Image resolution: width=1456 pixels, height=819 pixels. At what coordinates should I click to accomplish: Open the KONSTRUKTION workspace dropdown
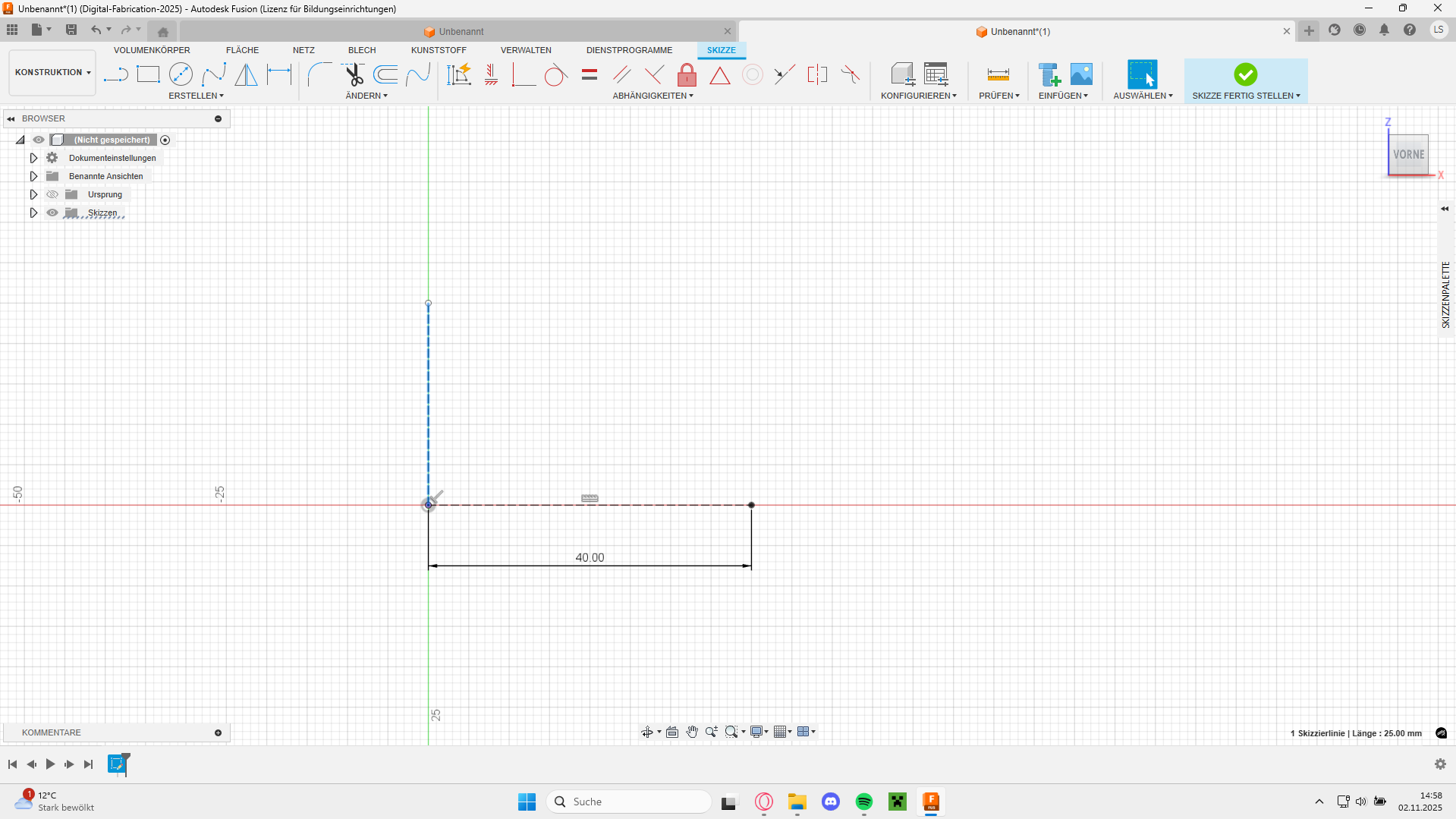point(52,72)
